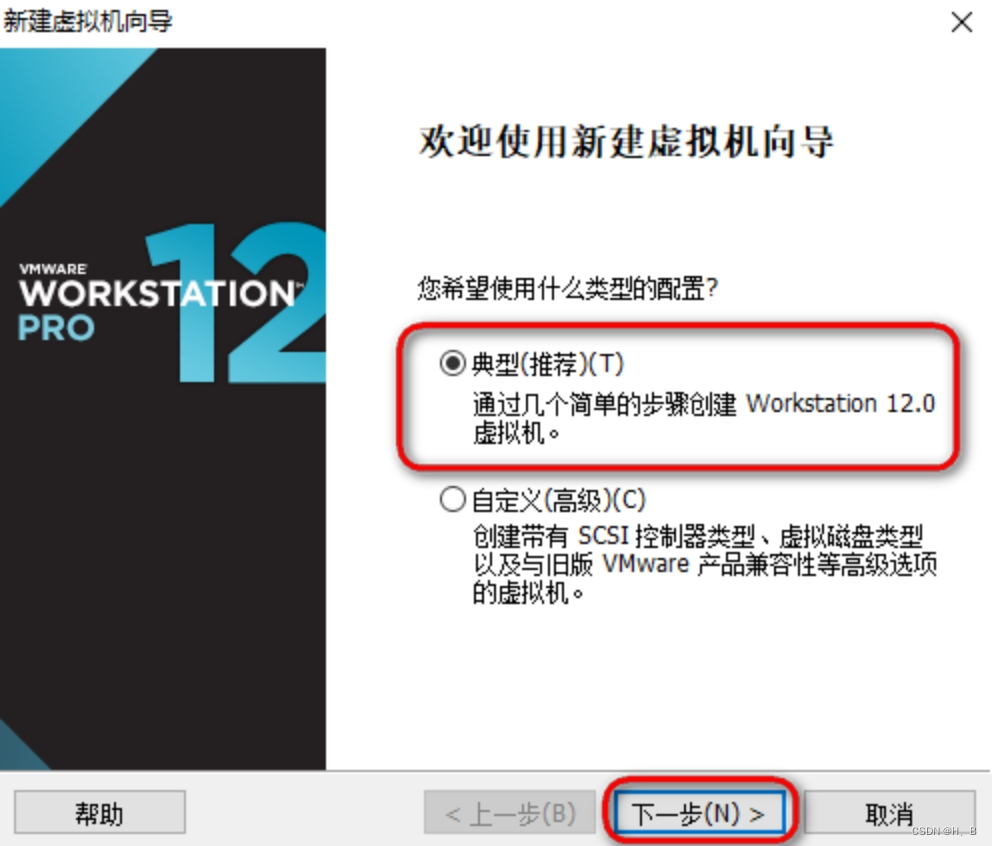Select the 典型(推荐)(T) radio button
992x846 pixels.
tap(452, 364)
